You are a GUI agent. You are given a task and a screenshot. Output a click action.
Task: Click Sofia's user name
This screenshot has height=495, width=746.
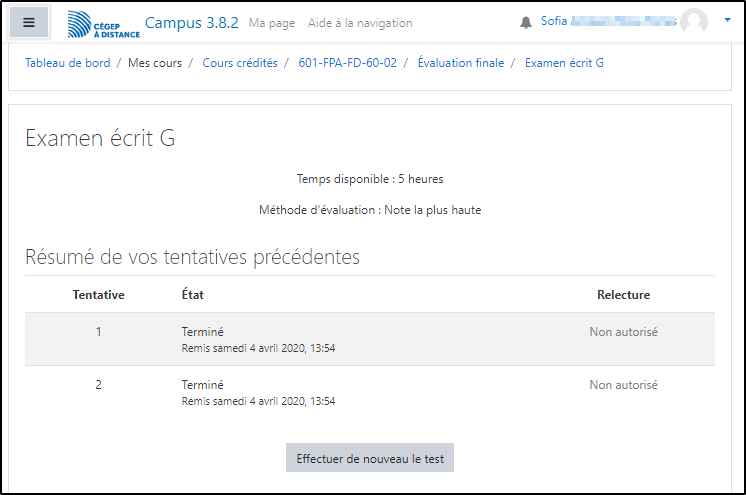(x=606, y=21)
